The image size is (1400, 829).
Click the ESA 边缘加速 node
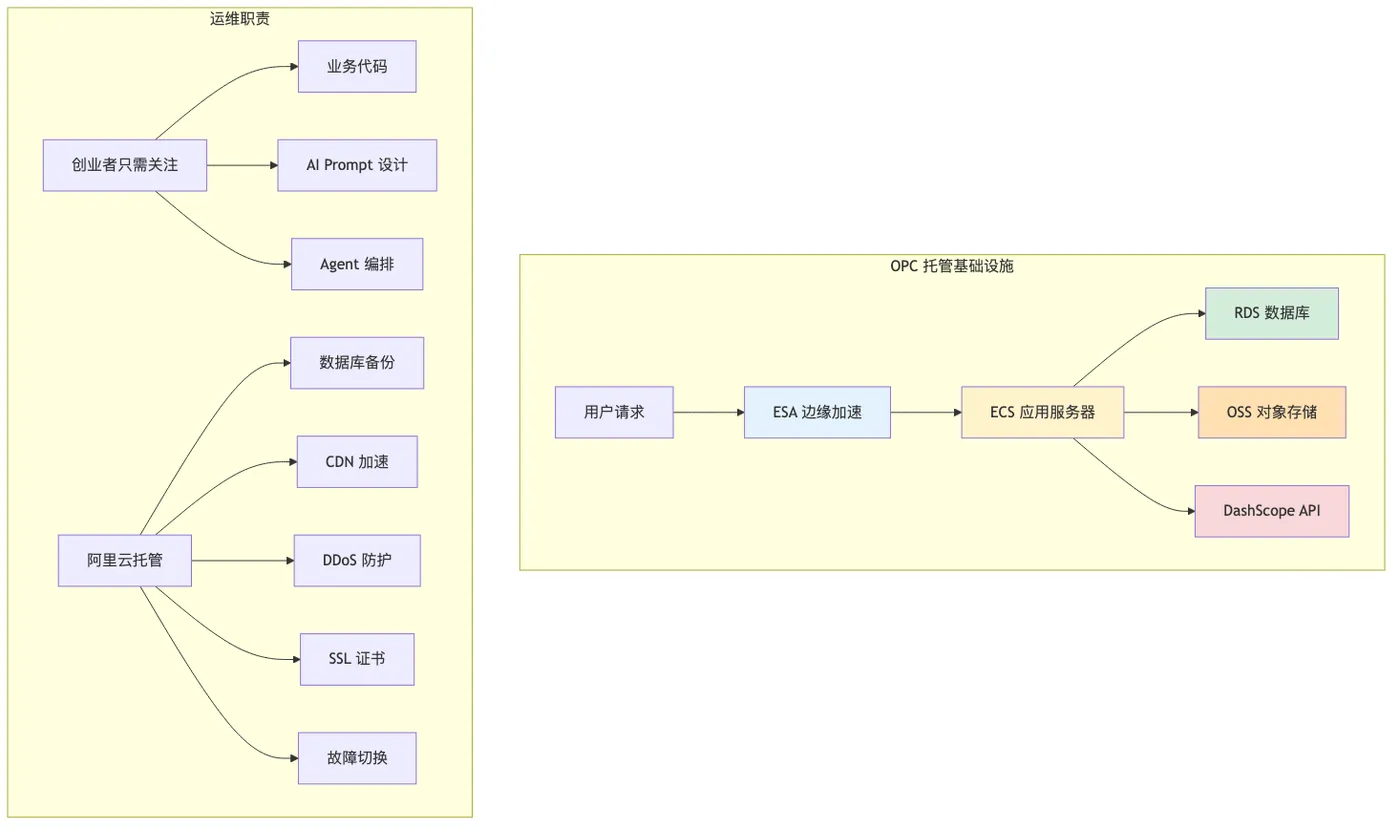pos(817,412)
